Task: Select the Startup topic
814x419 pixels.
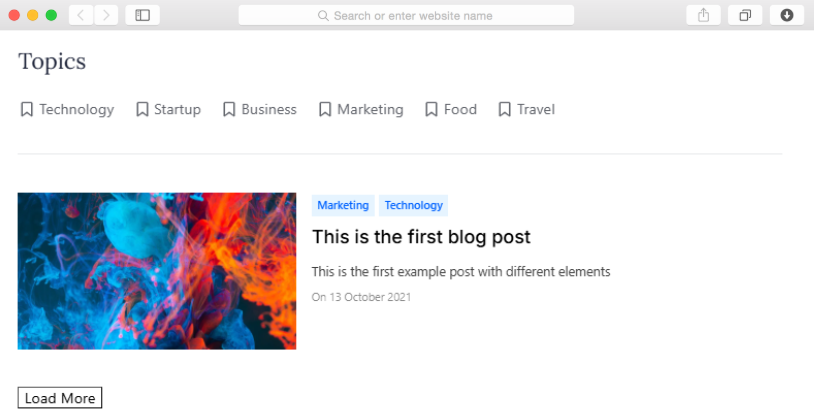Action: coord(177,109)
